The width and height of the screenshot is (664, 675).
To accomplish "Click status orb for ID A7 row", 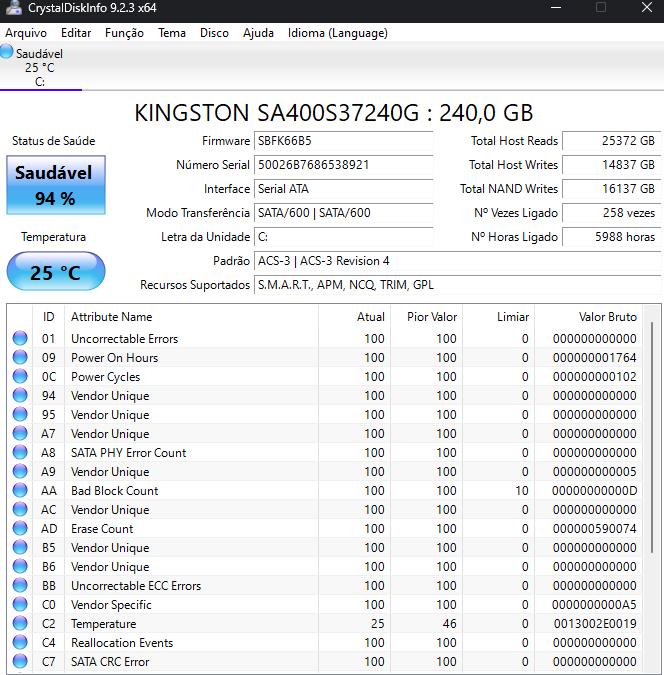I will 20,433.
